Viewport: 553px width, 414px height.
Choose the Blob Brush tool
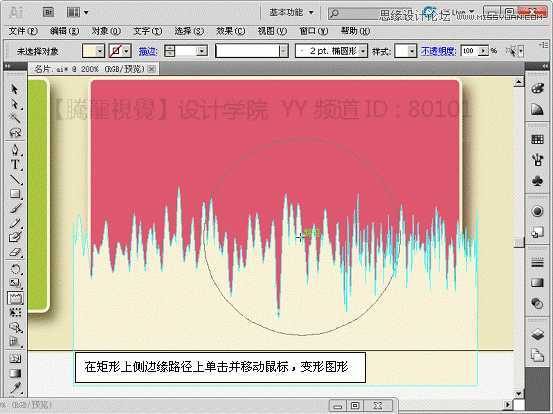tap(15, 237)
